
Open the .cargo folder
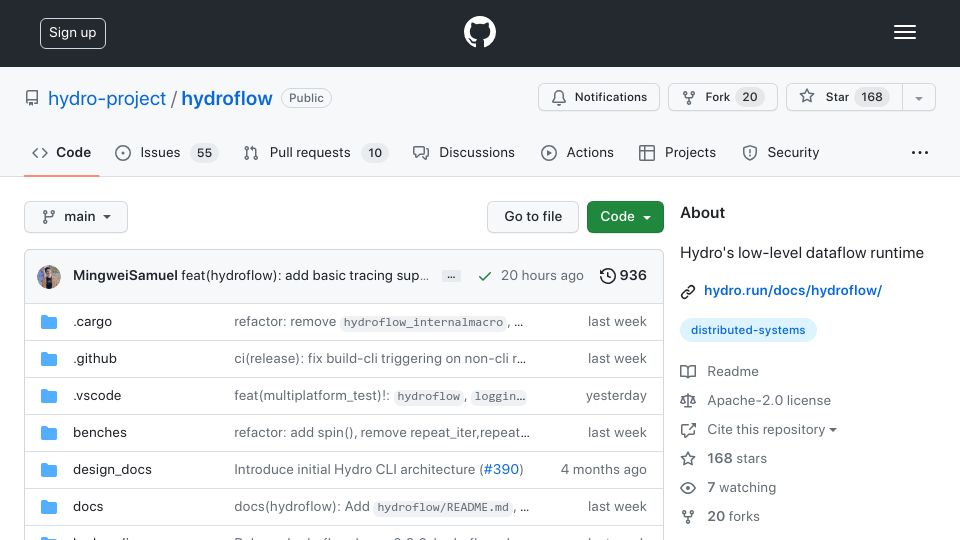(92, 321)
